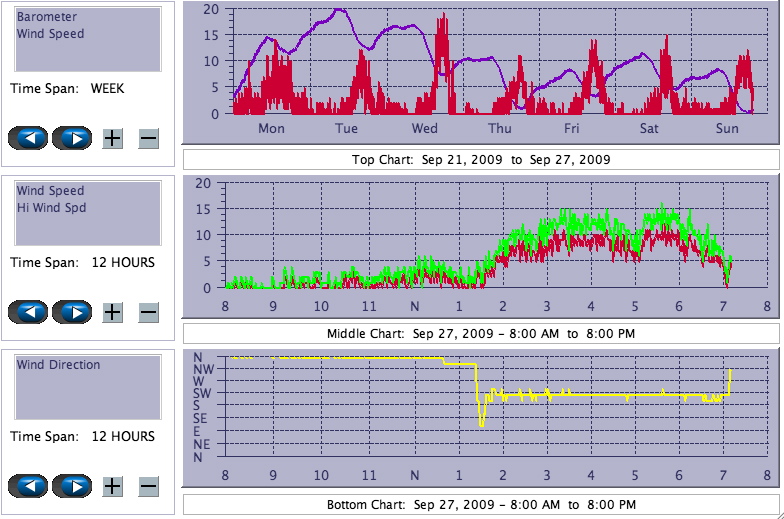
Task: Click the top chart back arrow button
Action: 28,138
